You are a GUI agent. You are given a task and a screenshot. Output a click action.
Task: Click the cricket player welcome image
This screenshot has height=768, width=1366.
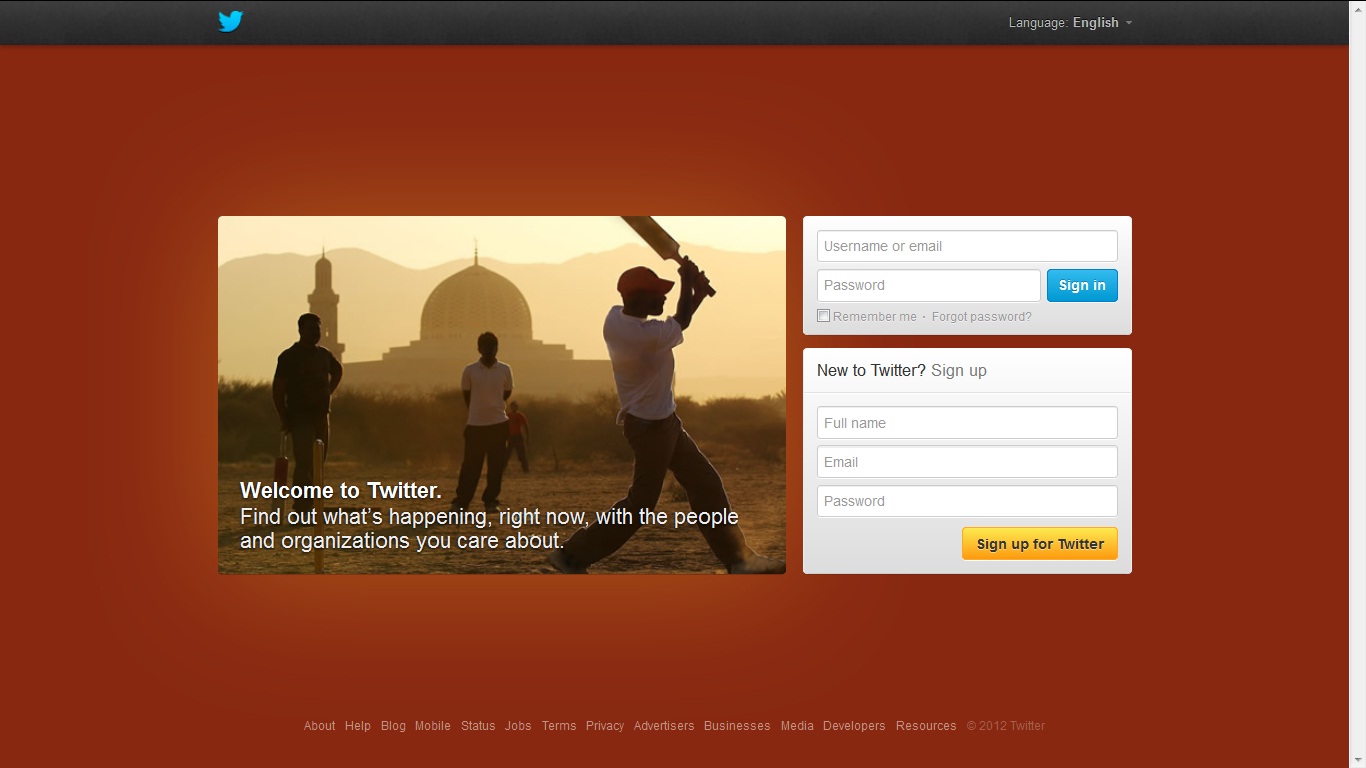pyautogui.click(x=502, y=395)
